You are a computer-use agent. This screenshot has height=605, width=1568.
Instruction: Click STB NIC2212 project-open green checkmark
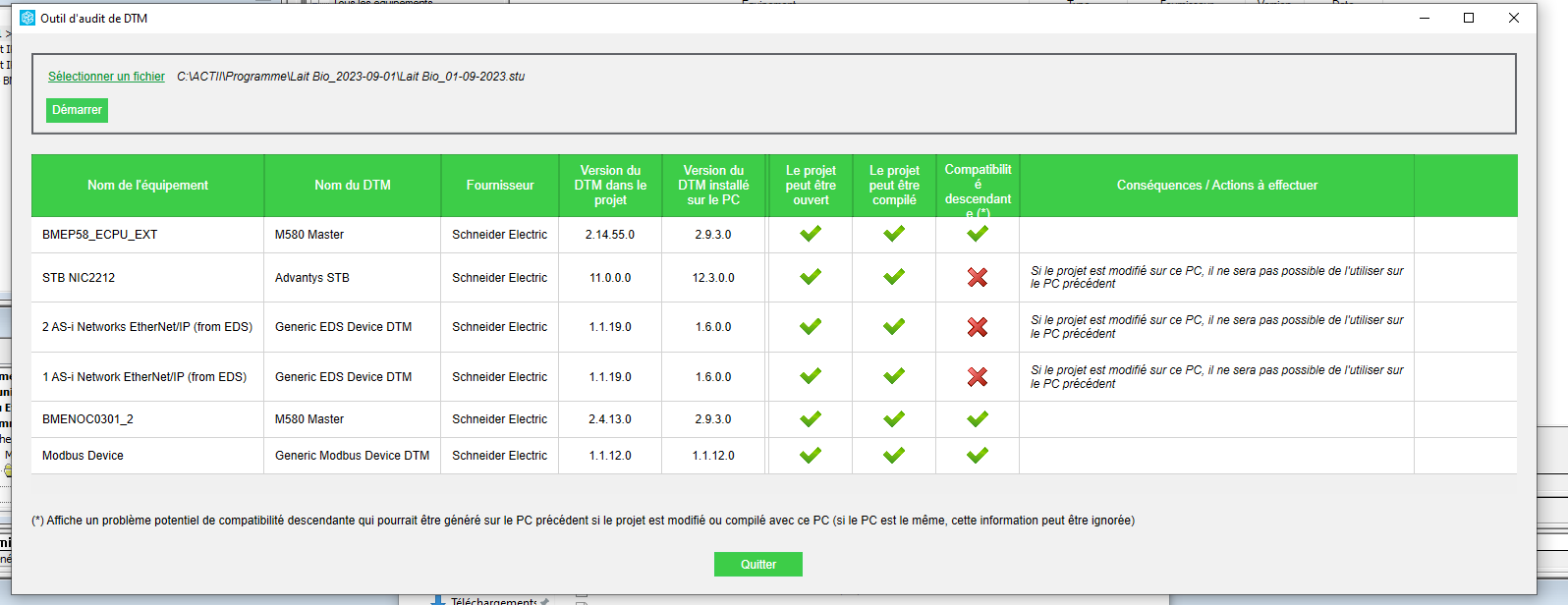click(x=811, y=278)
